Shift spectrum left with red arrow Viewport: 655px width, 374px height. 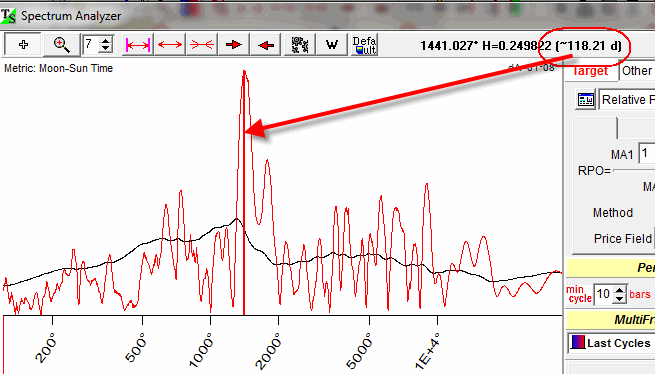pyautogui.click(x=266, y=44)
